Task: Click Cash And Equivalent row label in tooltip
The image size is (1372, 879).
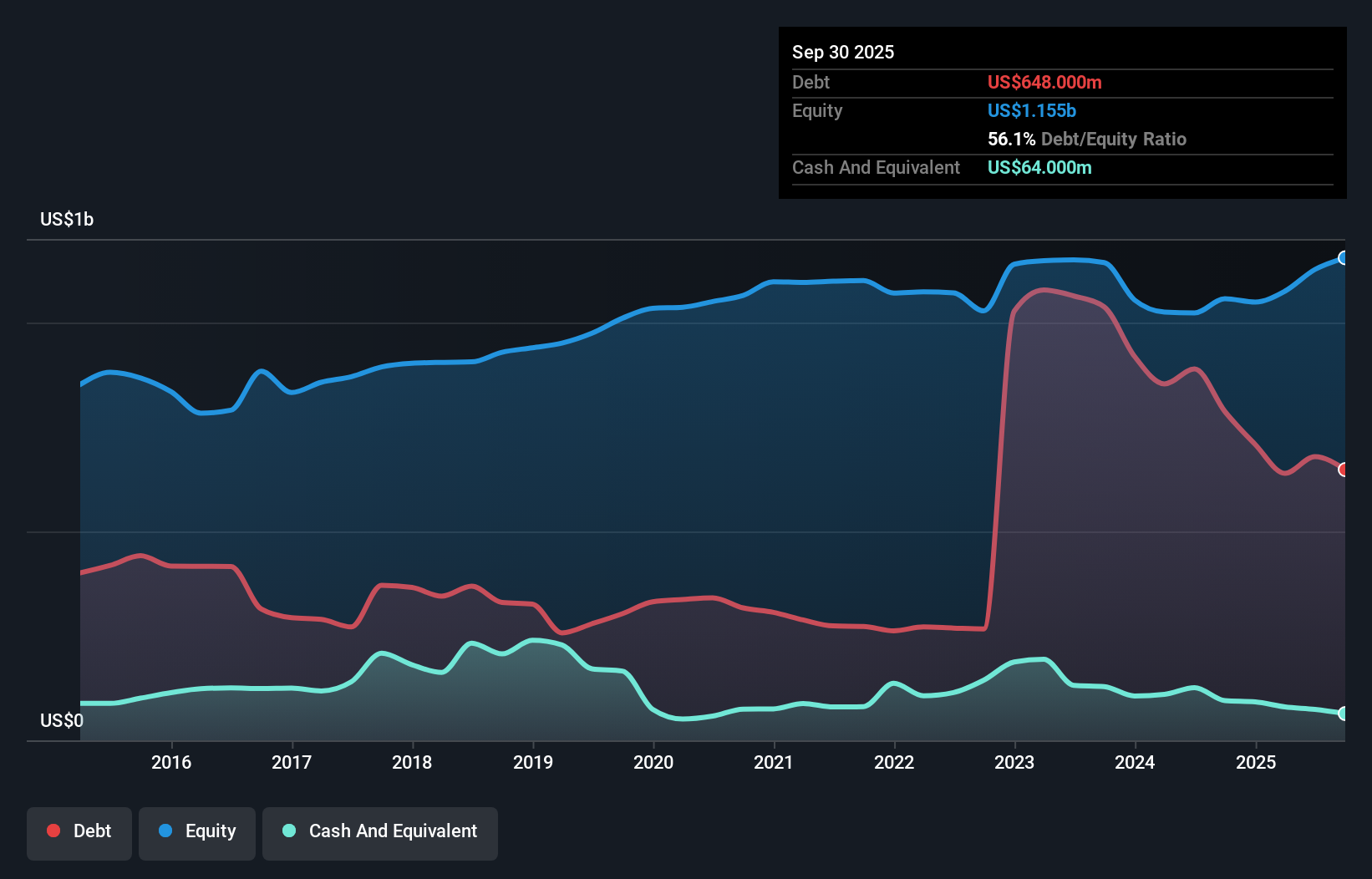Action: [x=876, y=167]
